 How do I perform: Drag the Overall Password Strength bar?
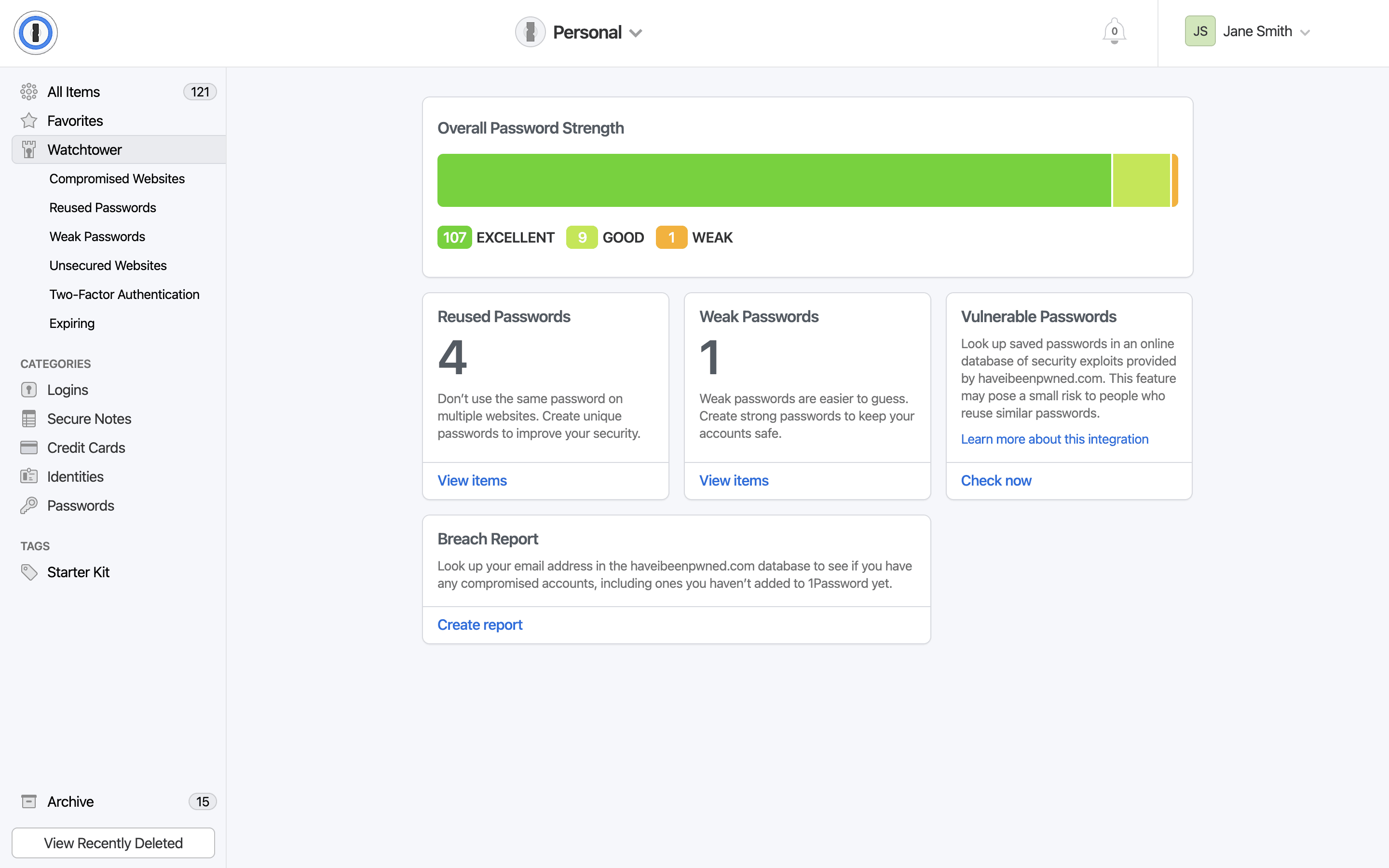point(807,180)
